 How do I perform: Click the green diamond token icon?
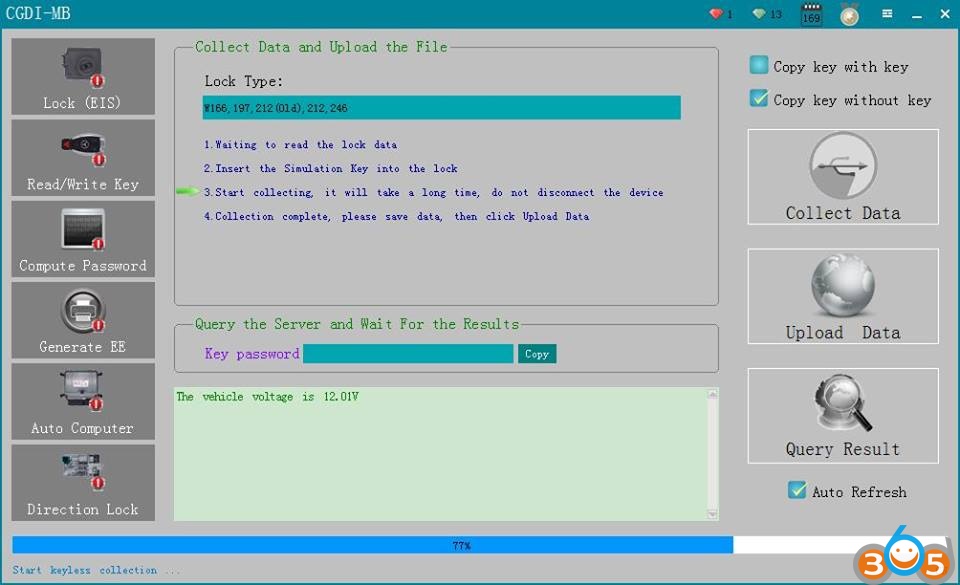(760, 14)
